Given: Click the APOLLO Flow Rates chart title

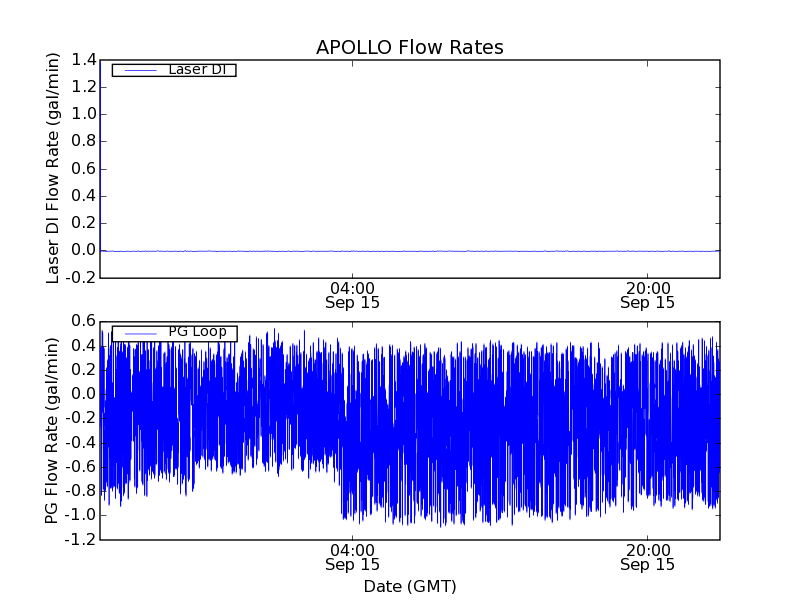Looking at the screenshot, I should click(x=409, y=48).
